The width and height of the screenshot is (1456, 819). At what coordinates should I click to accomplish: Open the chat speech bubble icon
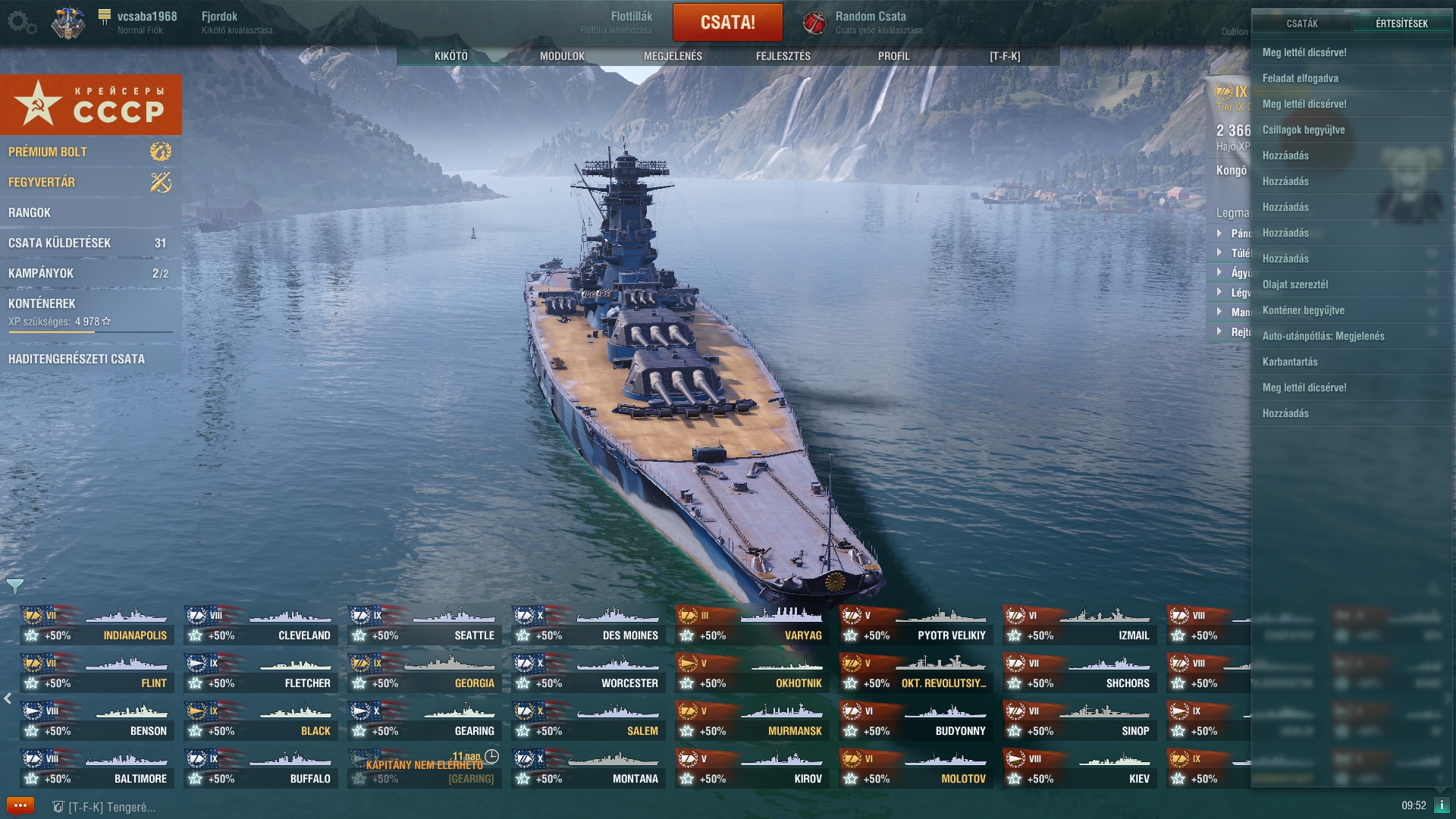coord(20,806)
